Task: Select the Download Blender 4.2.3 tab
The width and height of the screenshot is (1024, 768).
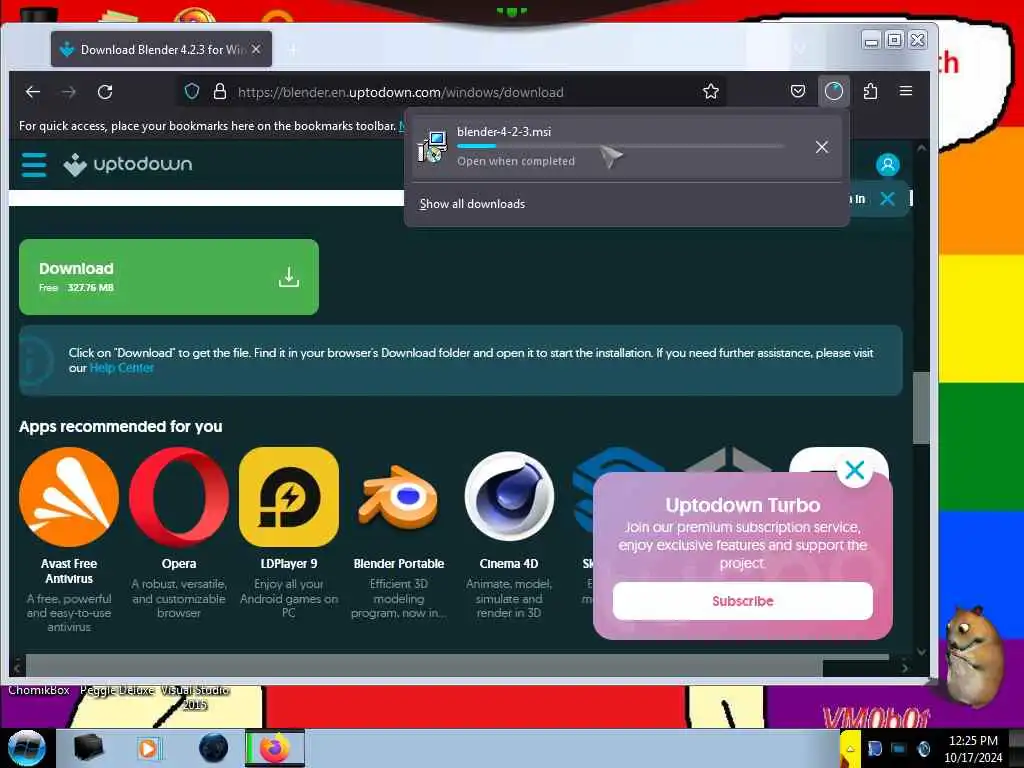Action: click(161, 50)
